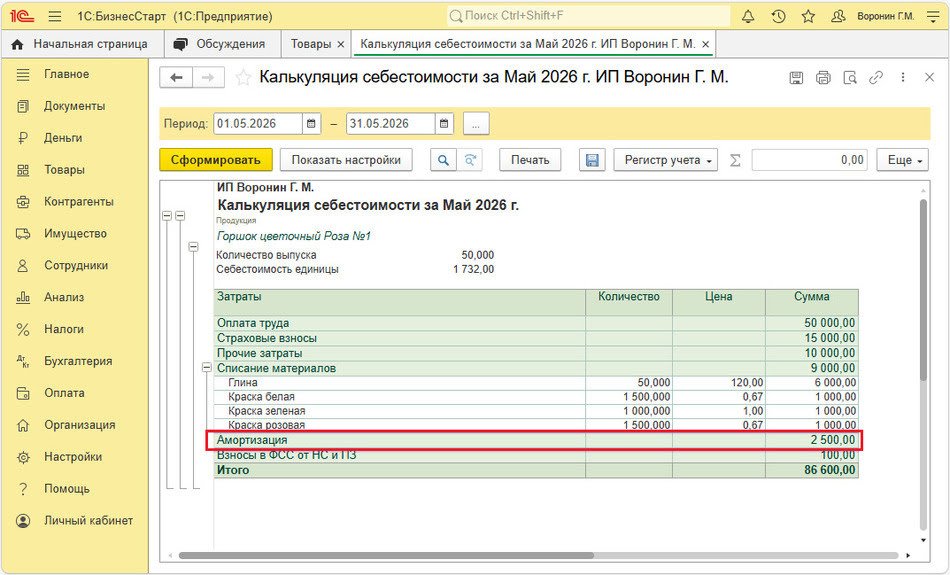The width and height of the screenshot is (950, 575).
Task: Open Сотрудники section in sidebar
Action: coord(76,265)
